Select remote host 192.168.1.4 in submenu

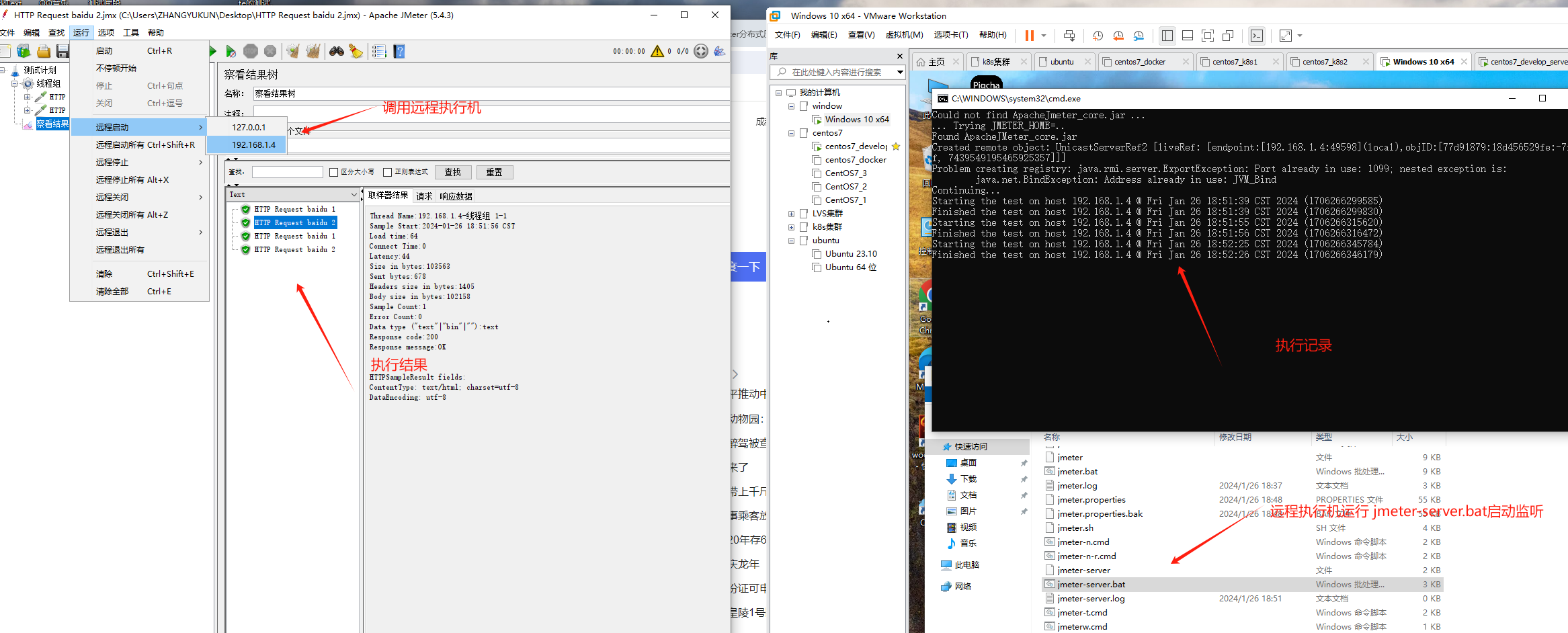coord(247,144)
